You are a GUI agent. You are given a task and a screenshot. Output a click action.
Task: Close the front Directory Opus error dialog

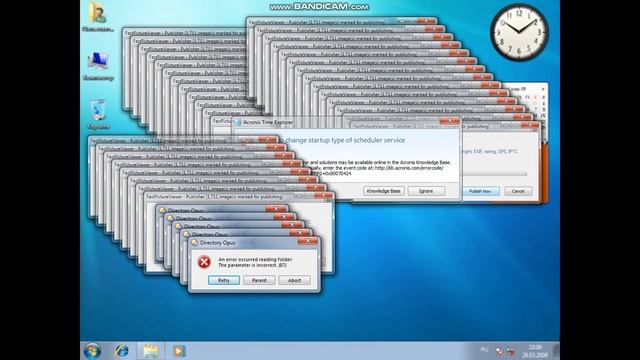(307, 241)
